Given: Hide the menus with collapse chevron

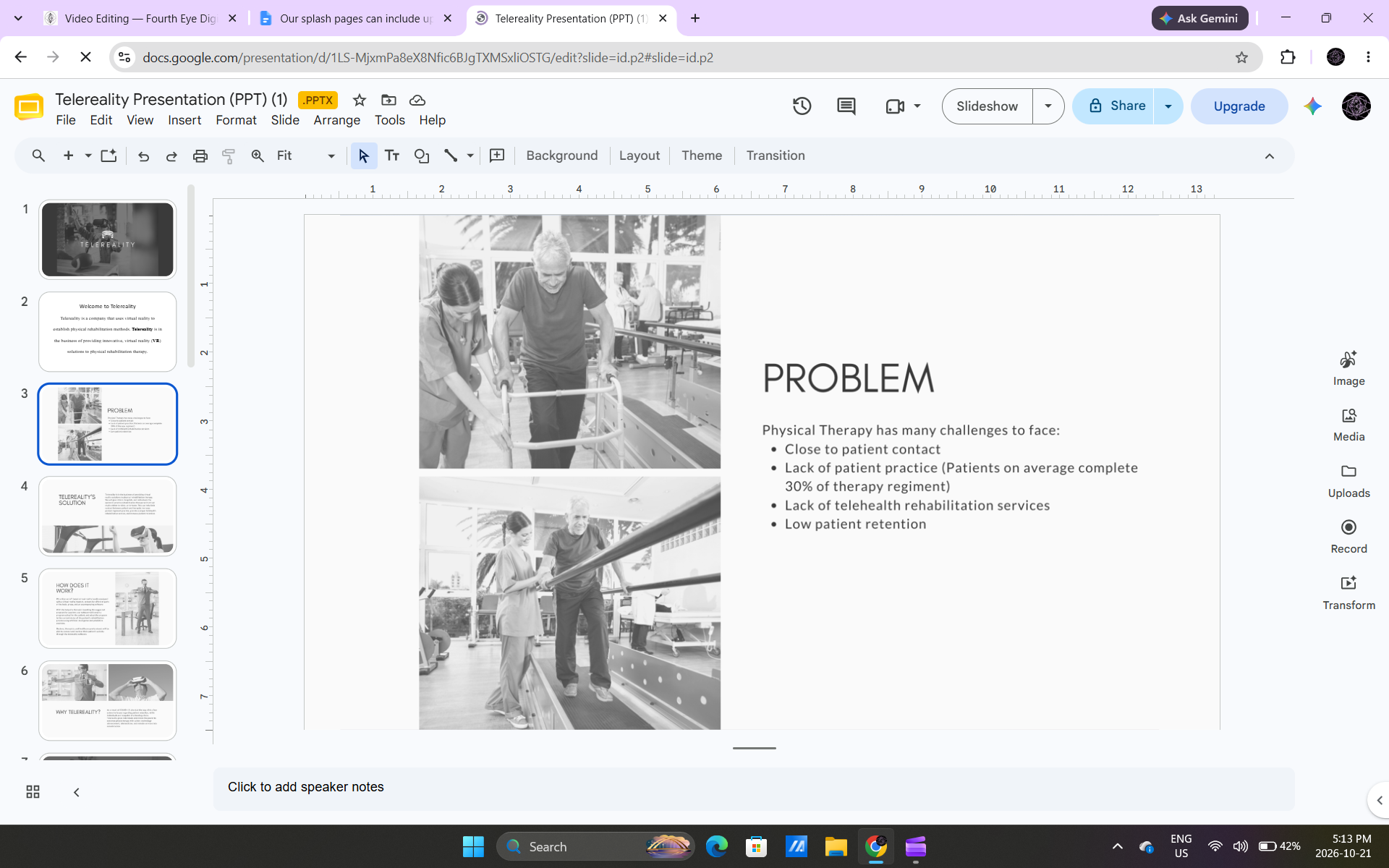Looking at the screenshot, I should click(x=1270, y=156).
